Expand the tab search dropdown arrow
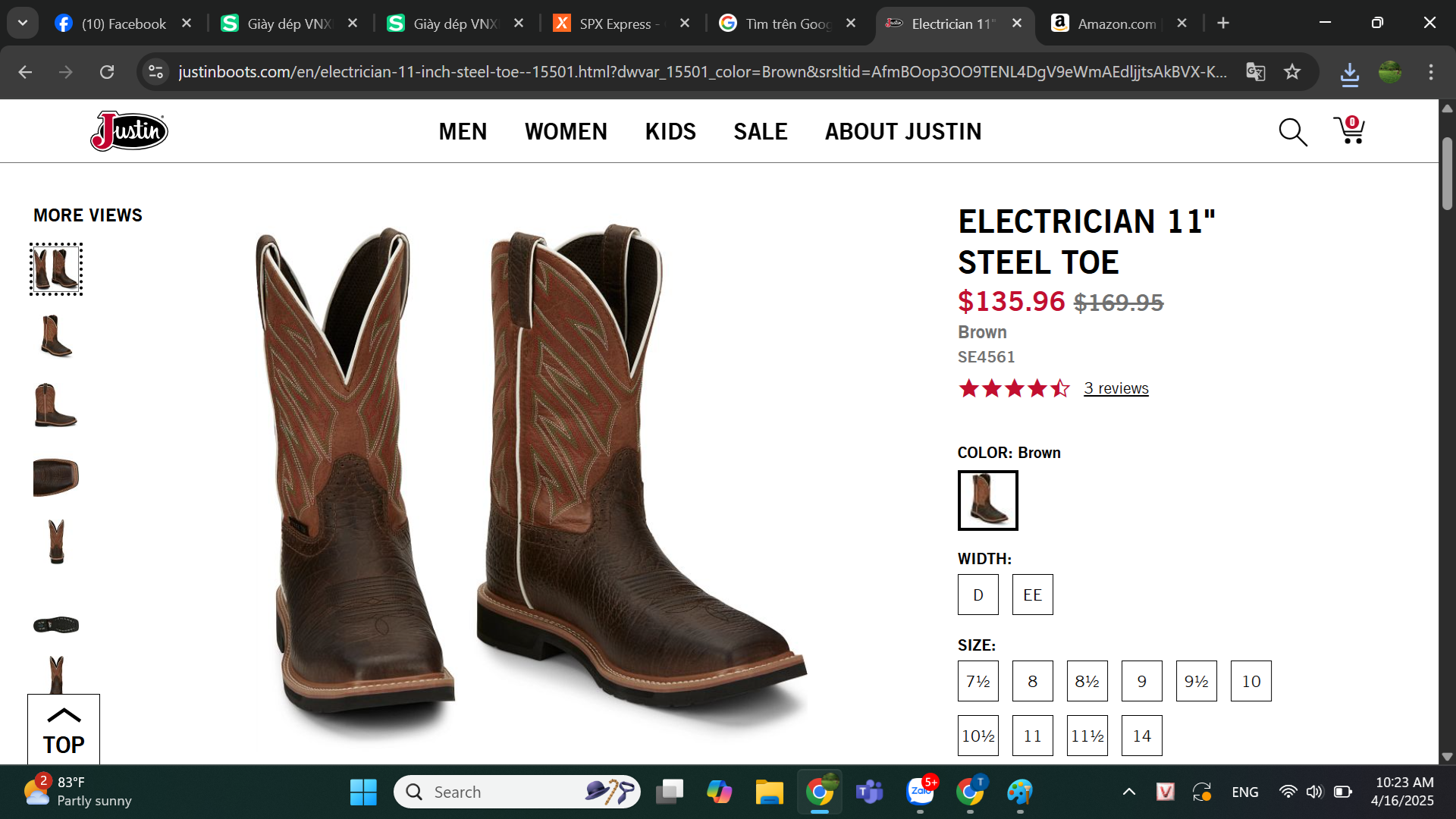This screenshot has height=819, width=1456. [x=23, y=23]
